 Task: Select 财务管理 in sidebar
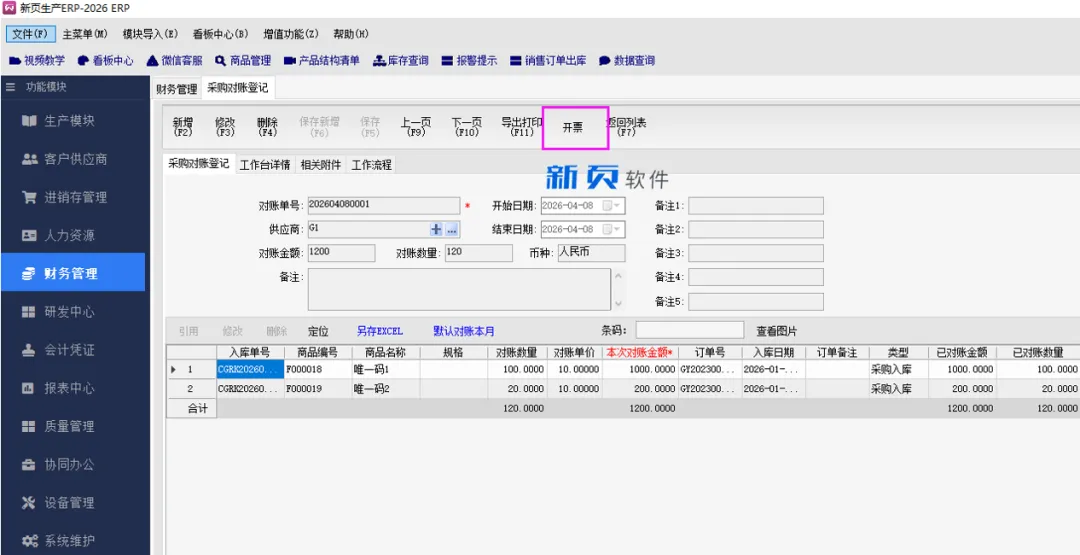[72, 273]
